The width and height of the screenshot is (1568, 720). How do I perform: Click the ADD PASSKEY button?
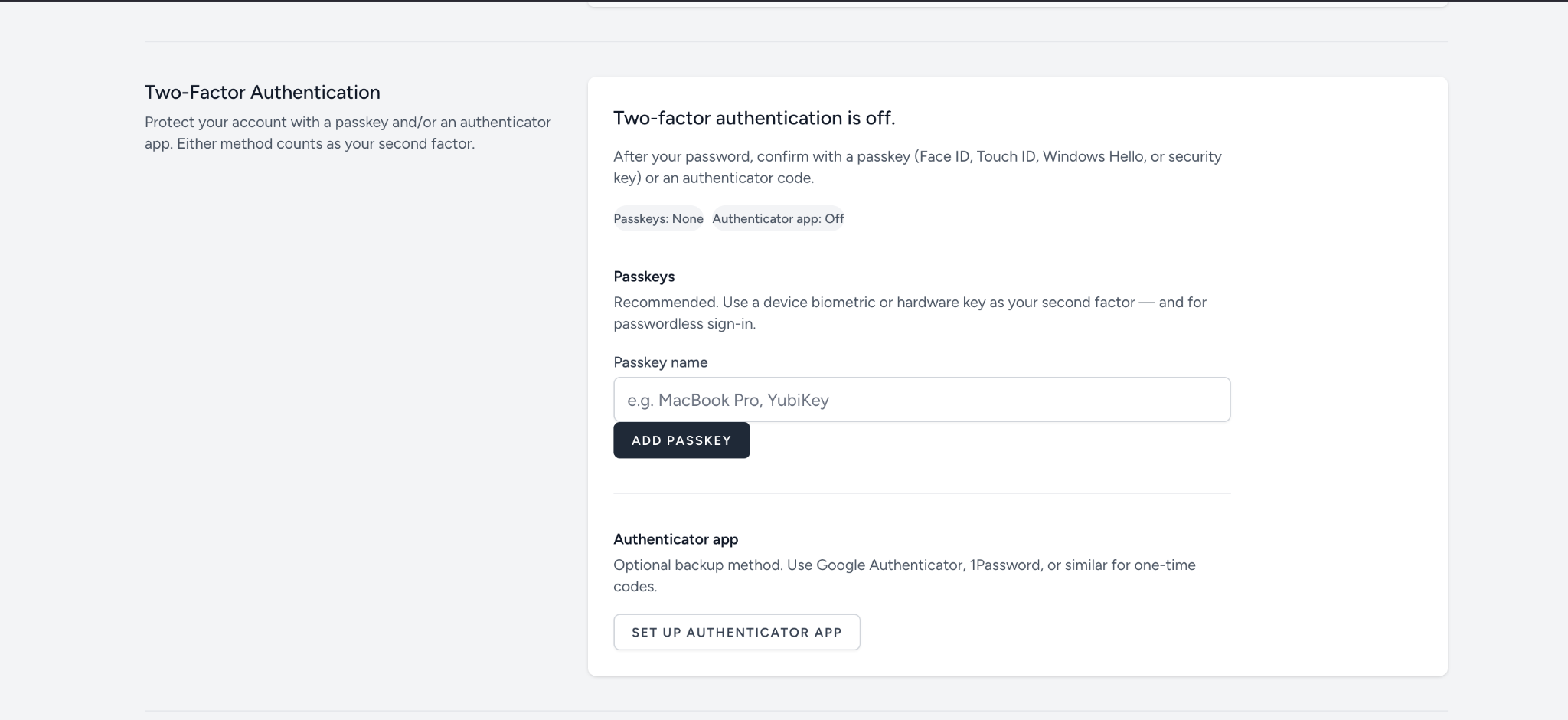click(x=681, y=440)
